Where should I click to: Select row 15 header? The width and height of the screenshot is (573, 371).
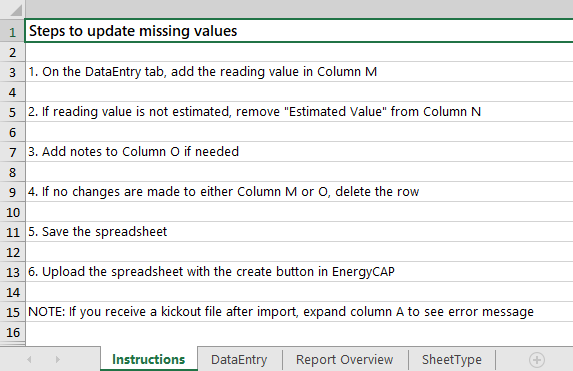[x=12, y=312]
